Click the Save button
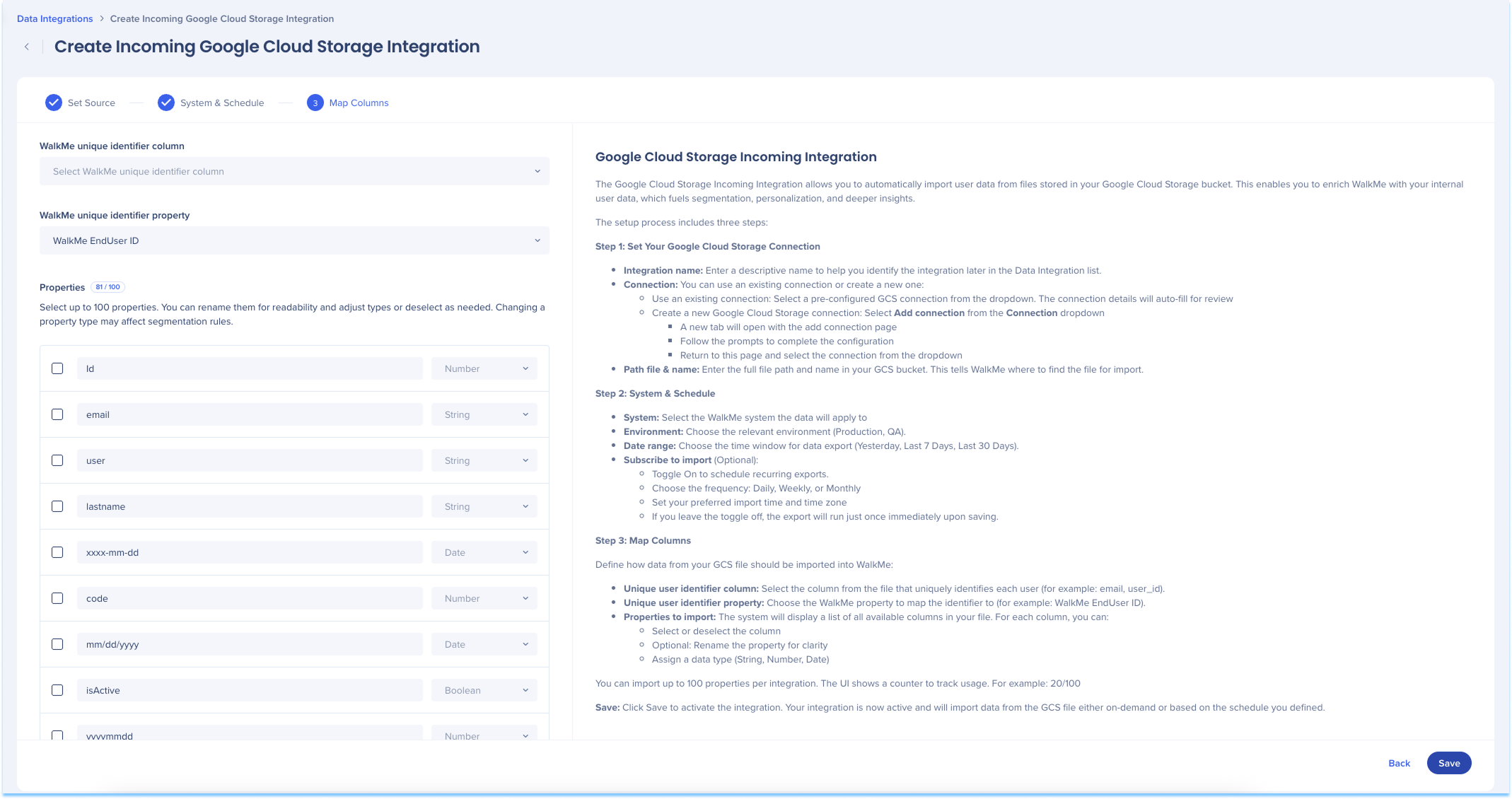Screen dimensions: 1512x799 [1449, 763]
